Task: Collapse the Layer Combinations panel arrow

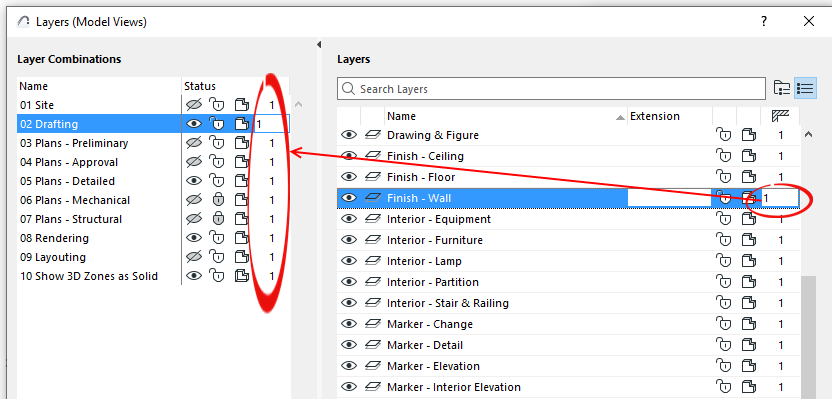Action: (319, 45)
